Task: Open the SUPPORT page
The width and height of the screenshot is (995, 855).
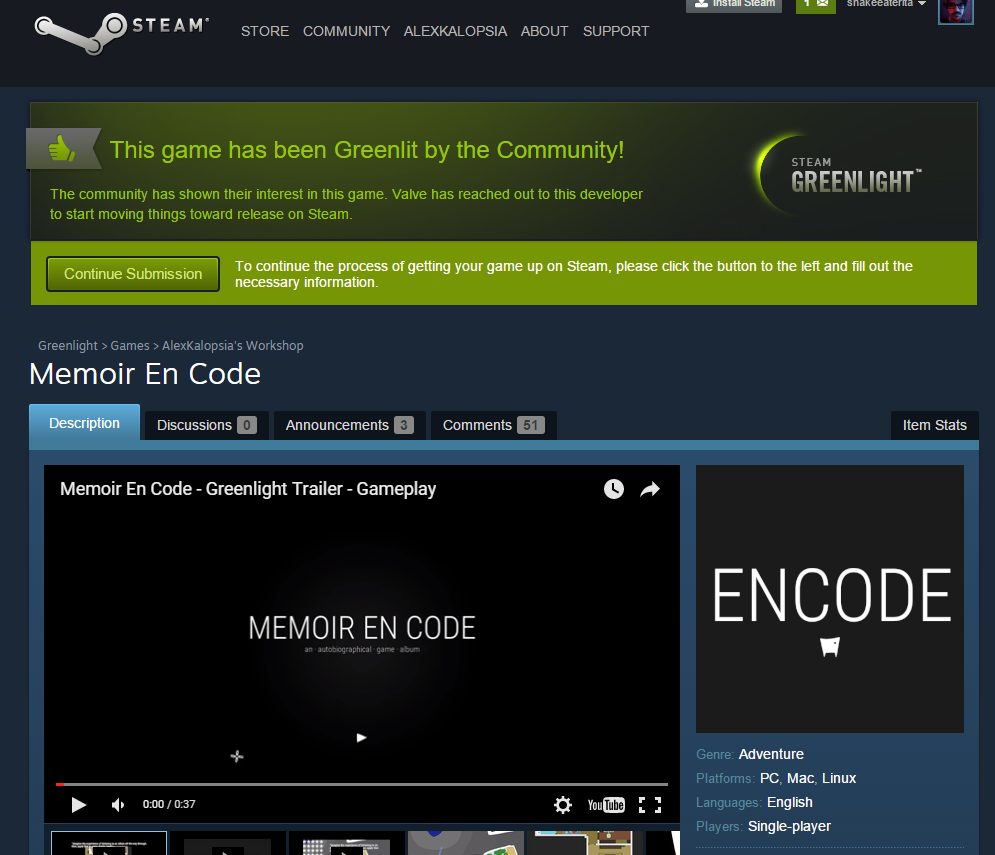Action: pos(616,31)
